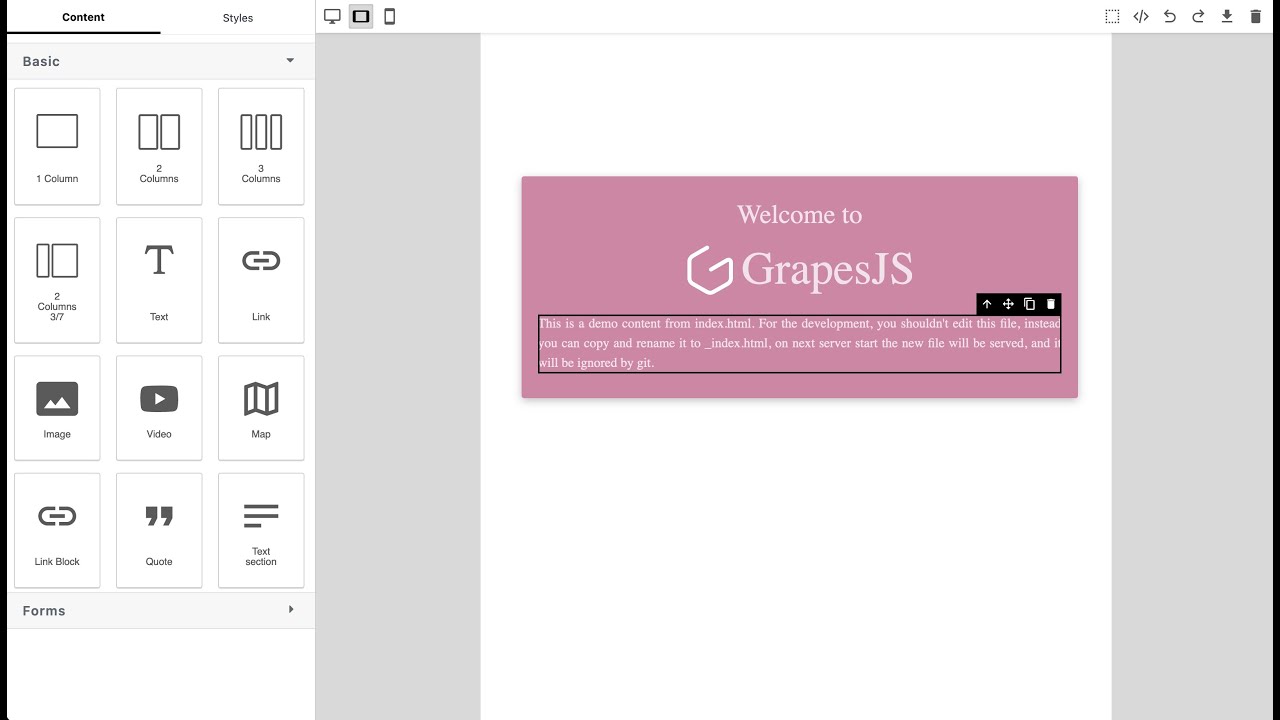
Task: Toggle component outline borders
Action: coord(1112,16)
